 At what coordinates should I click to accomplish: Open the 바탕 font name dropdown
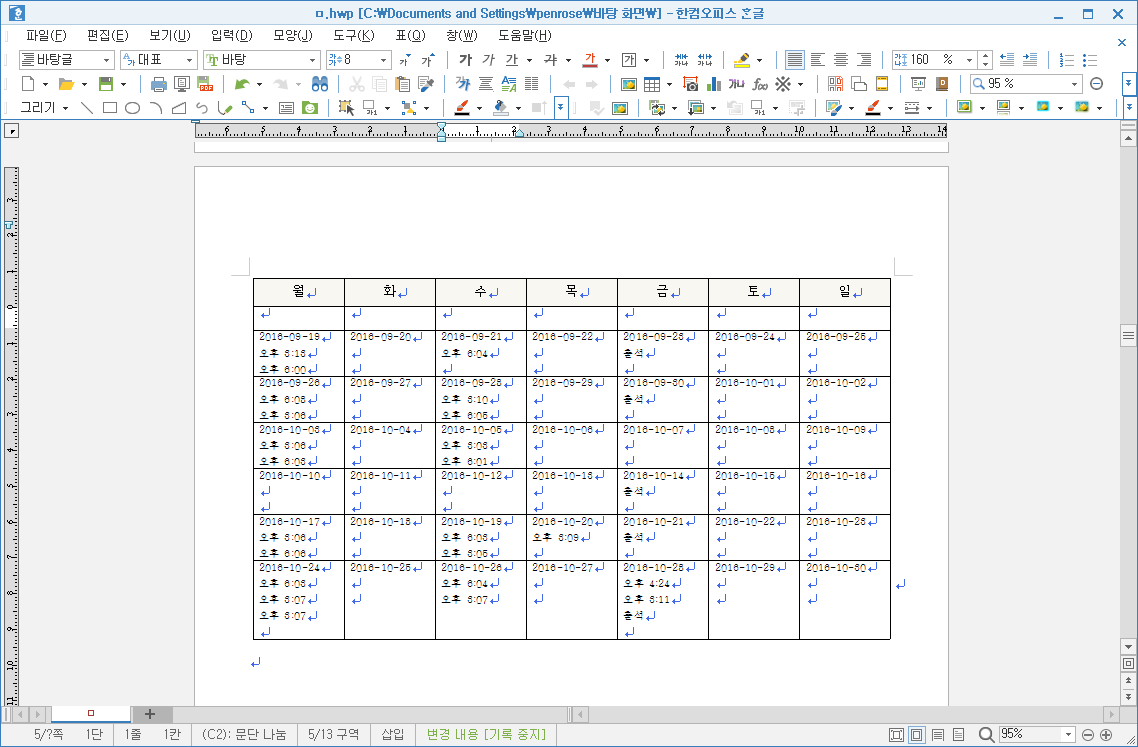pyautogui.click(x=313, y=60)
